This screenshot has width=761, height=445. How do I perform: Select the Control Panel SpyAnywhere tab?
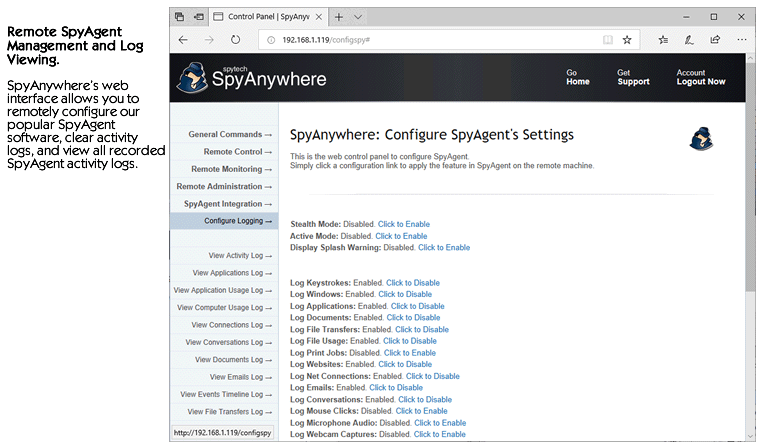pyautogui.click(x=268, y=17)
